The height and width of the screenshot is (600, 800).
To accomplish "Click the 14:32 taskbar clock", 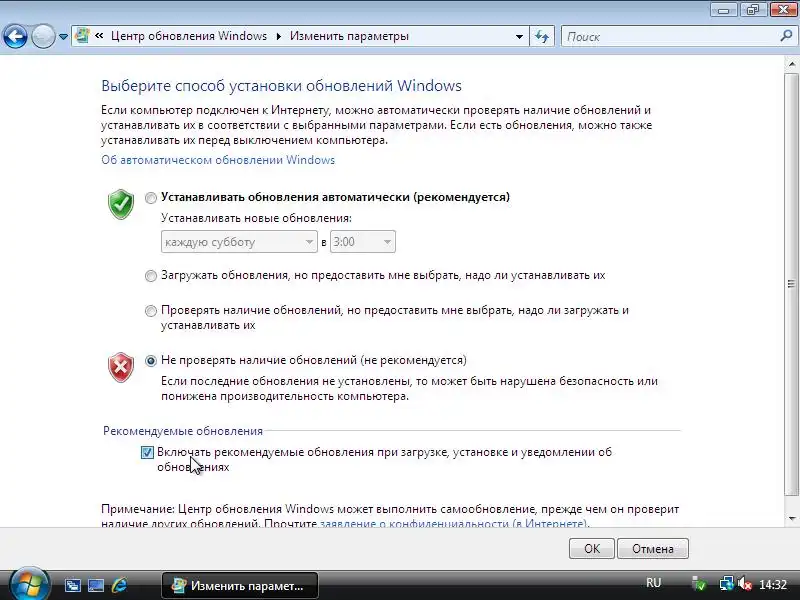I will 773,585.
